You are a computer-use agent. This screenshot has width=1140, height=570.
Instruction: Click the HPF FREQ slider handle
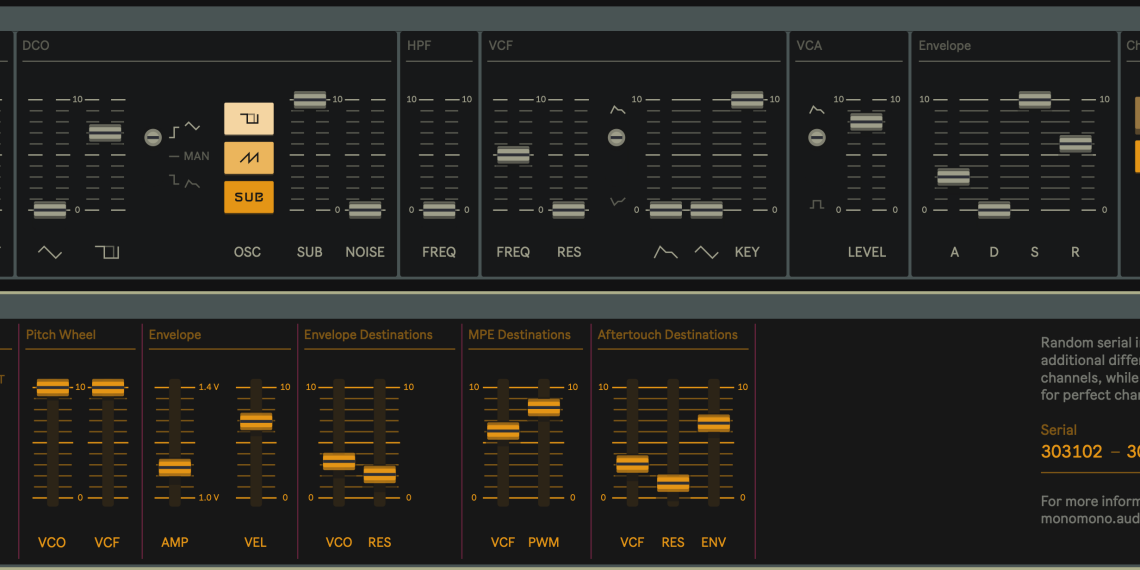tap(439, 210)
